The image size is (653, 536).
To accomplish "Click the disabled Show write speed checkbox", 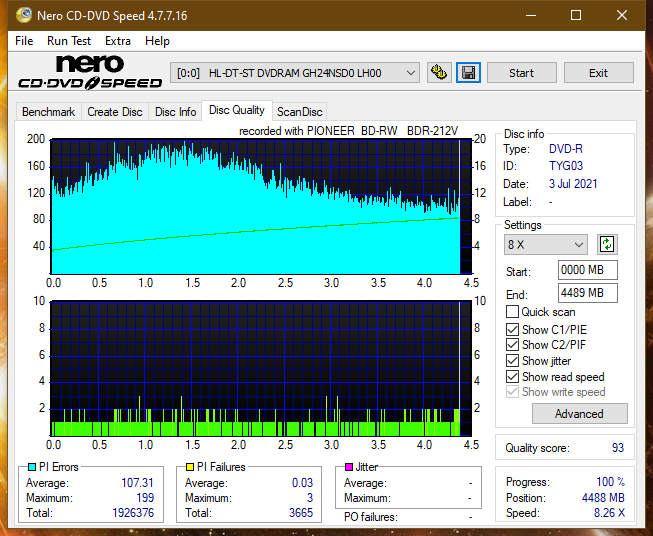I will 512,392.
